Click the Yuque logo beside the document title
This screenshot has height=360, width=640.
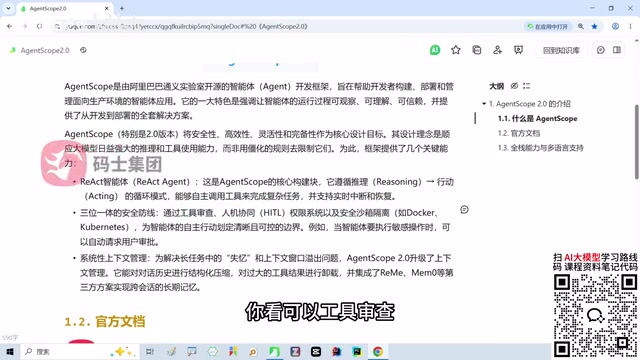point(13,50)
